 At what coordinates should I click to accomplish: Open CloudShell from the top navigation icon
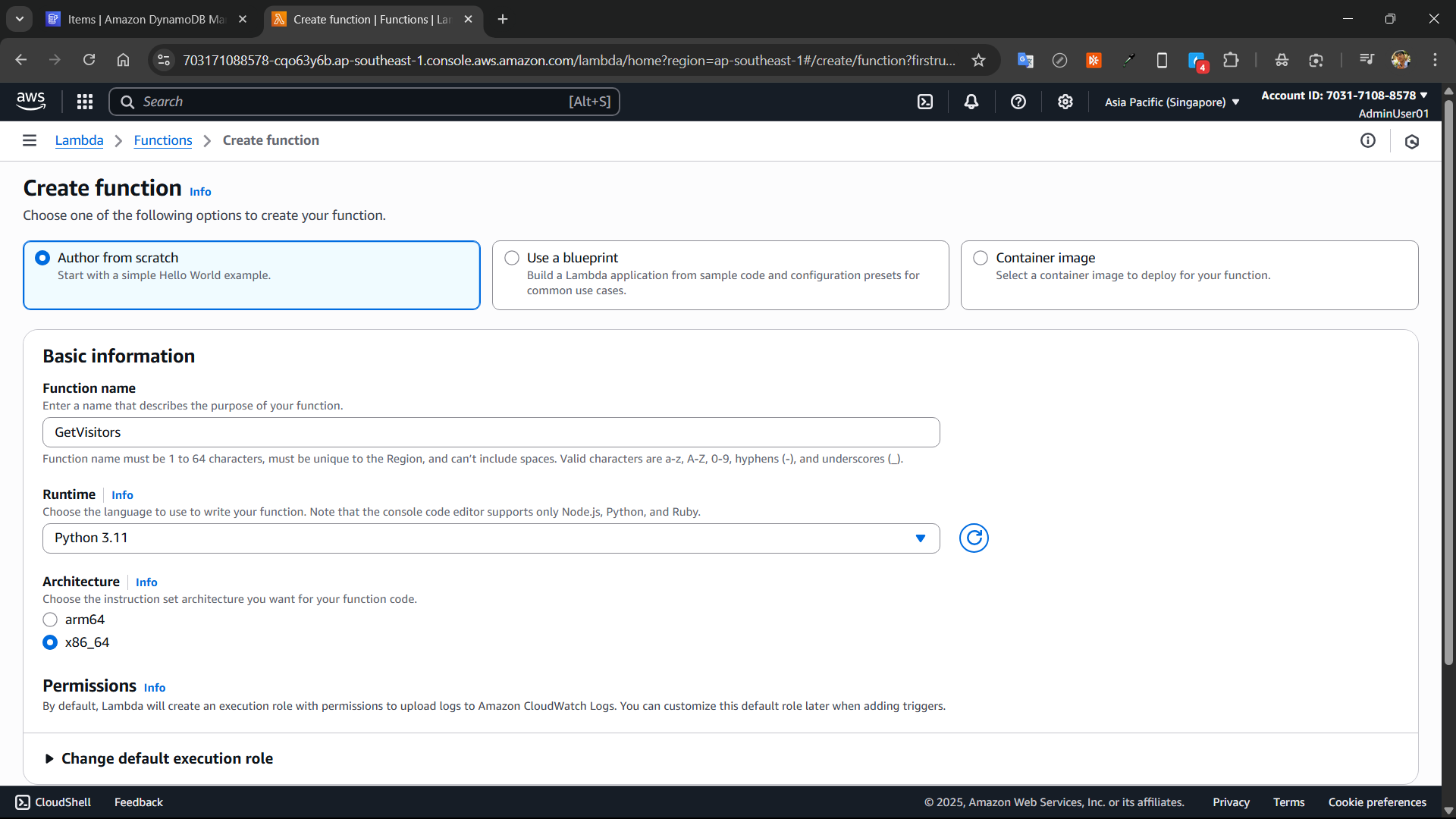click(925, 102)
